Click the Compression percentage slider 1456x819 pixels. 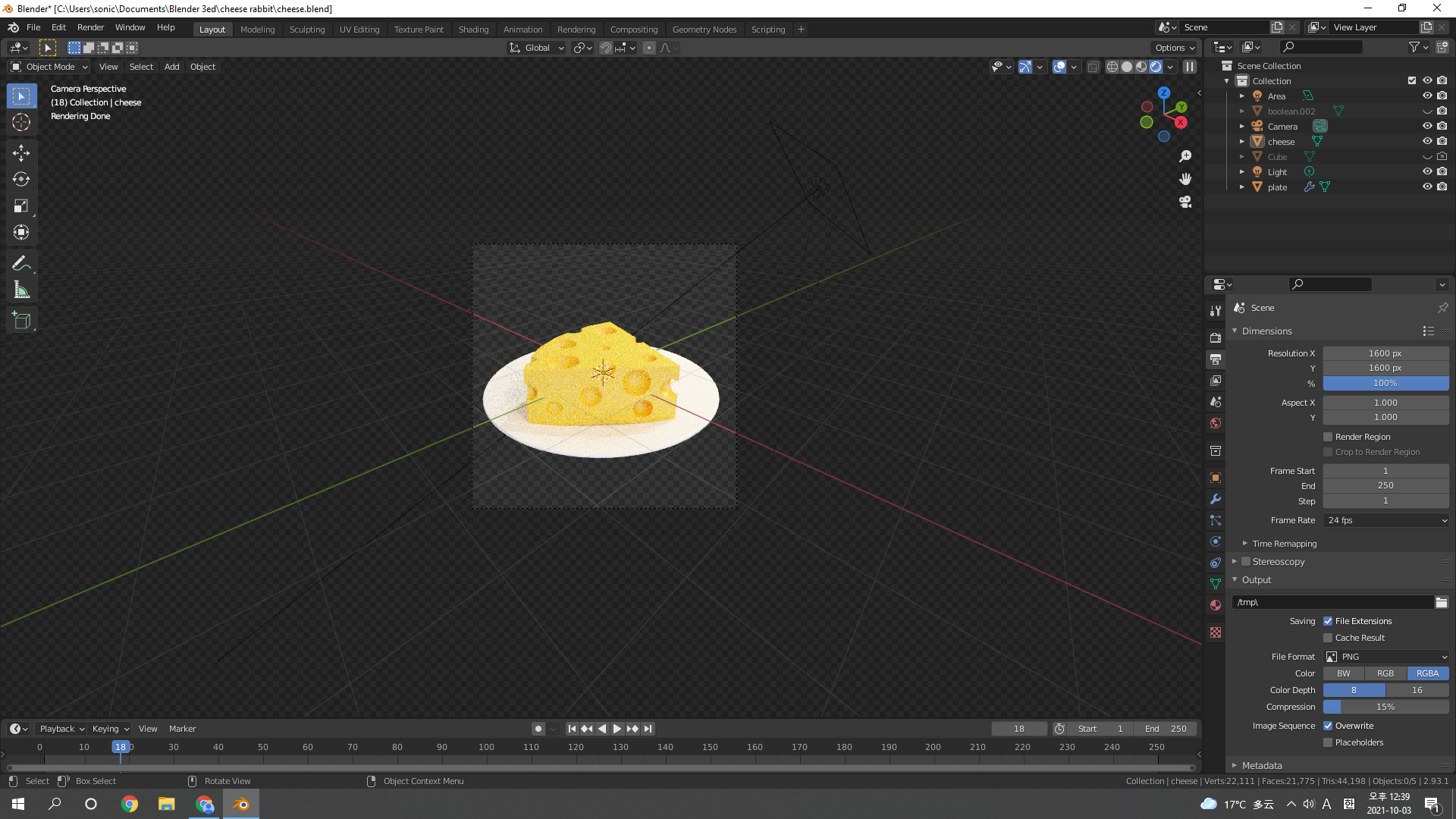[1385, 707]
